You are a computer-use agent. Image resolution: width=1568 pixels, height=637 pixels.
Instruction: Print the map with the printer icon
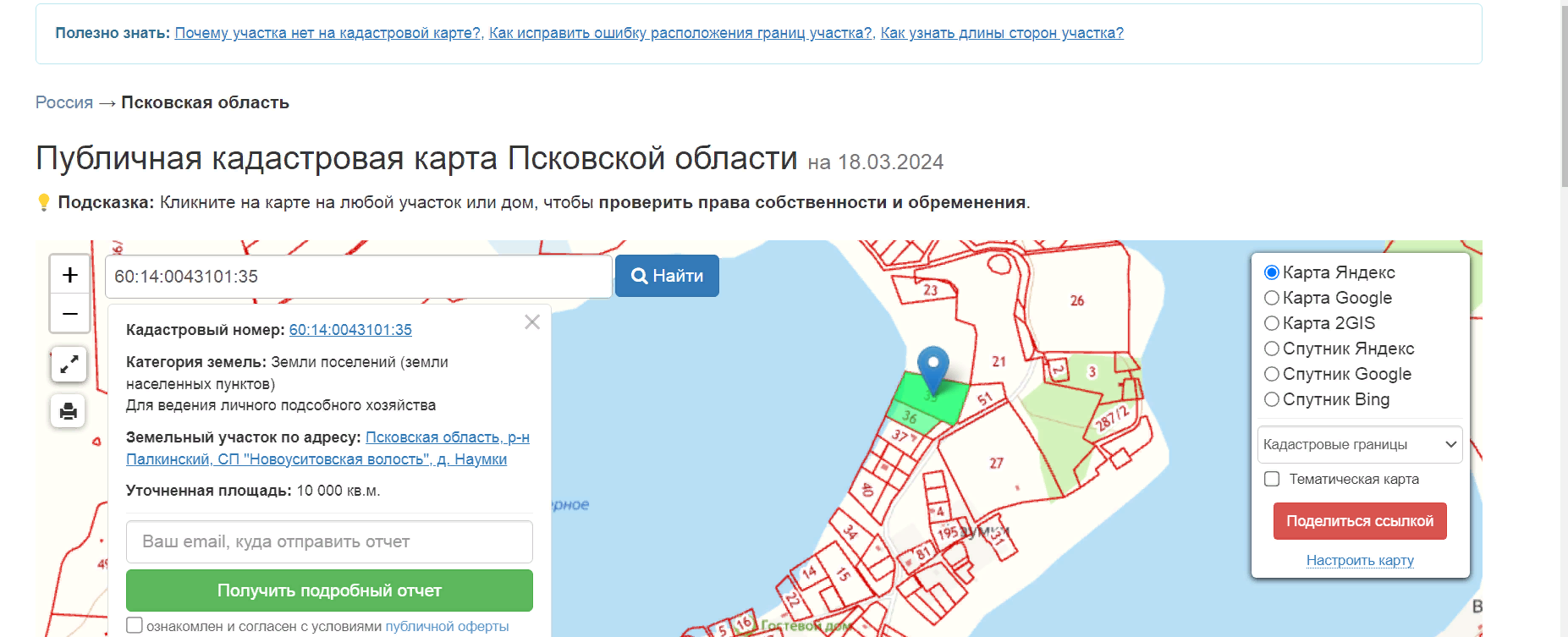pyautogui.click(x=69, y=411)
